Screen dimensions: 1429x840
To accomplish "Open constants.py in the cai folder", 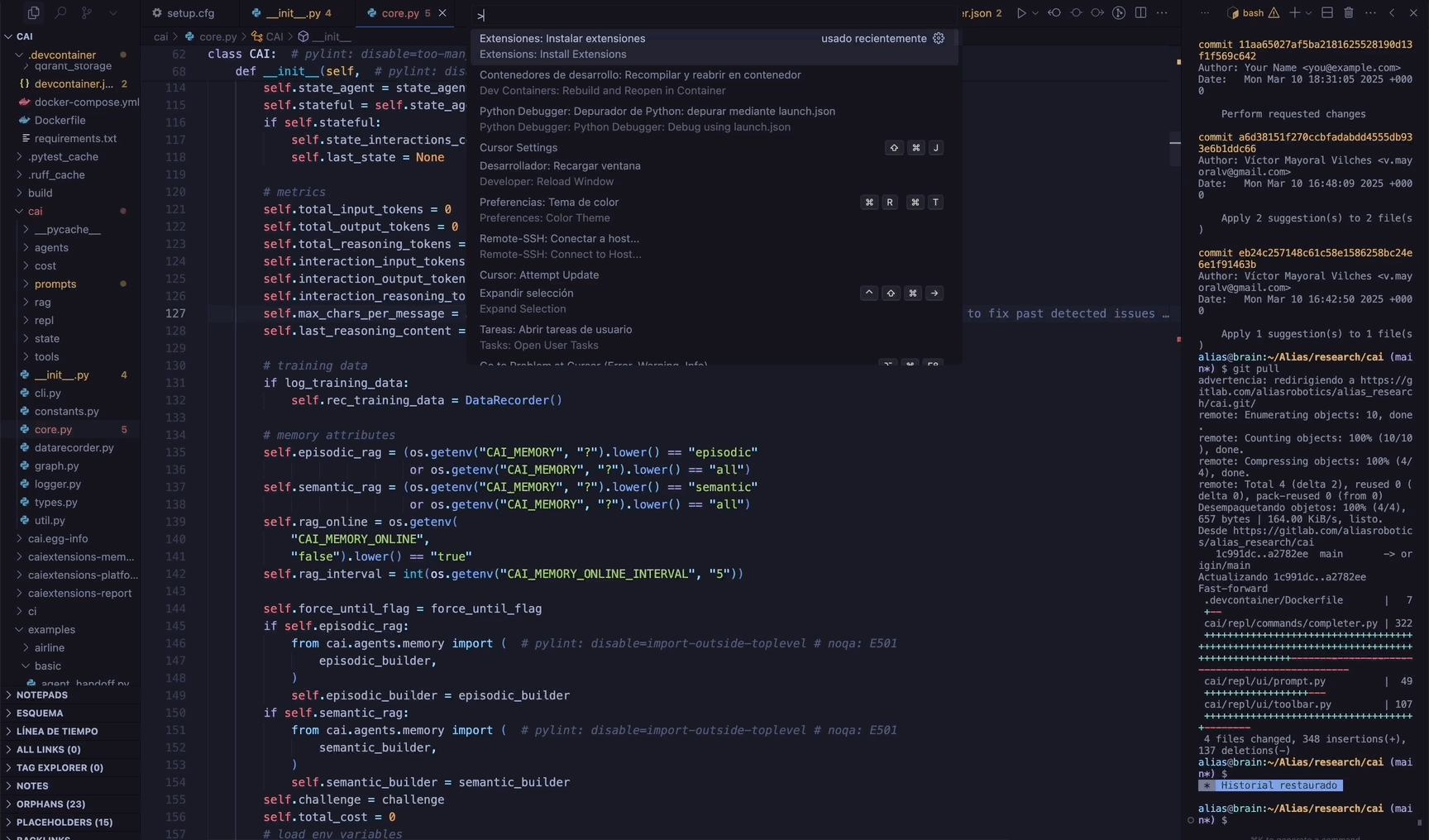I will [x=66, y=411].
